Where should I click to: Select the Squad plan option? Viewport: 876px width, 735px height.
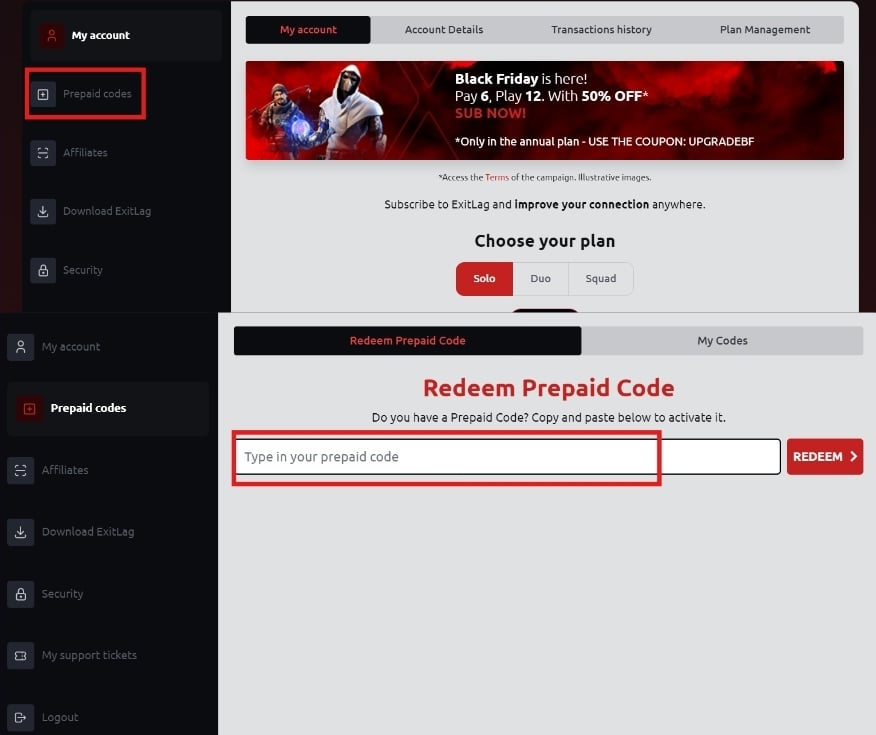pyautogui.click(x=601, y=279)
